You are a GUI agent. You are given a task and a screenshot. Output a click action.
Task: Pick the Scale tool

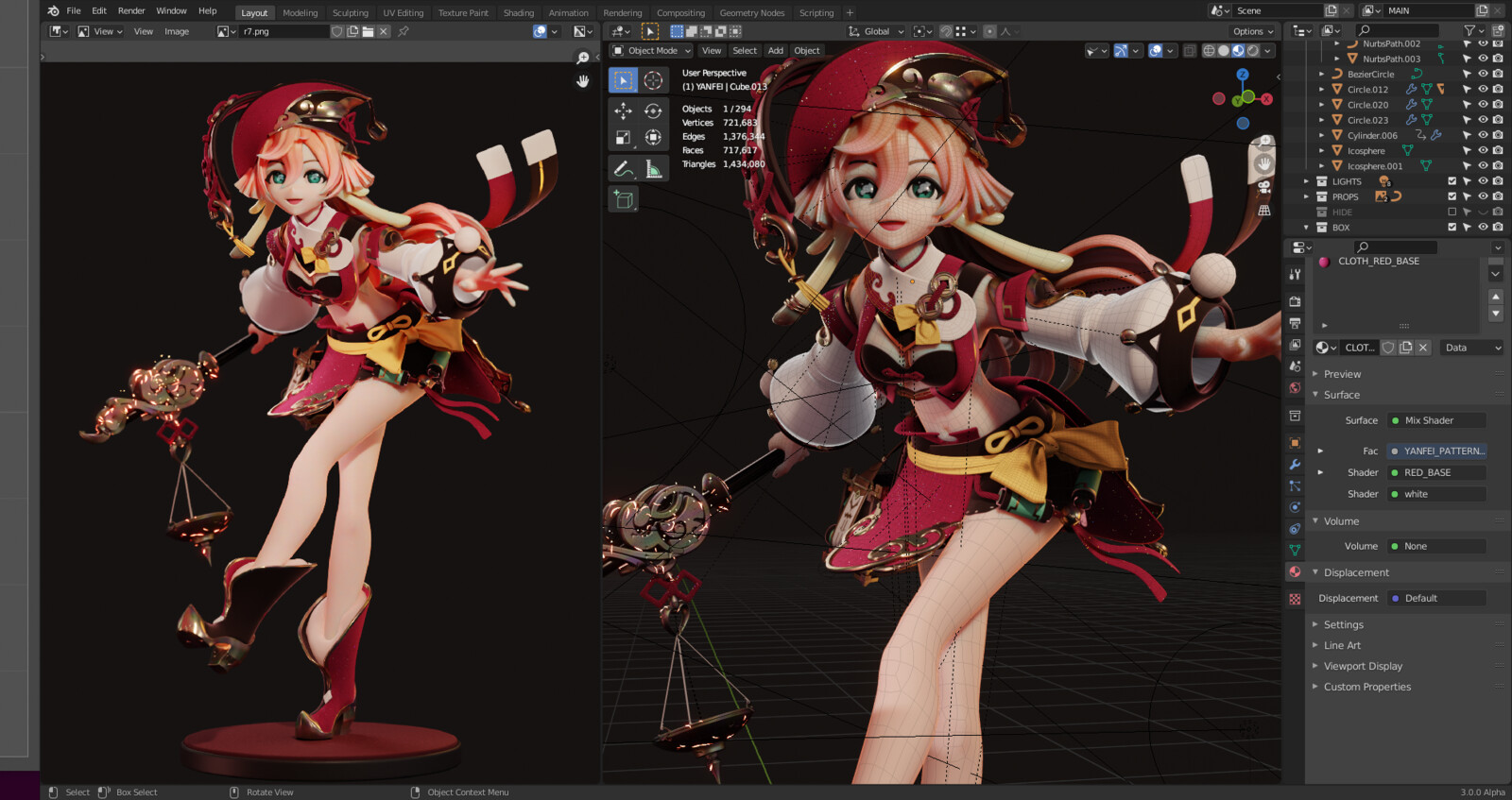[623, 138]
